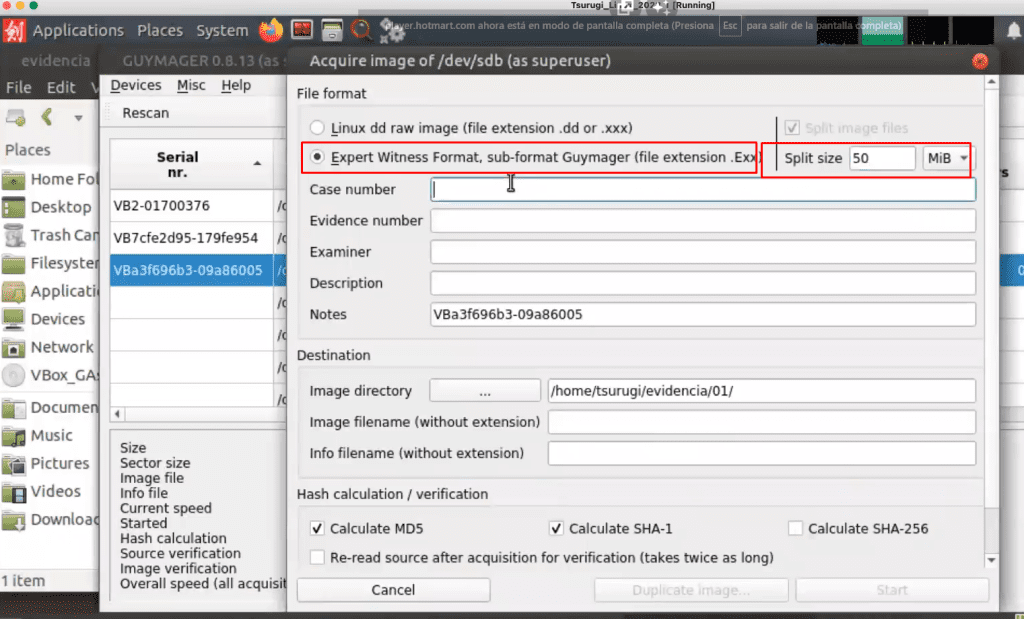This screenshot has height=619, width=1024.
Task: Enable re-read source after acquisition verification
Action: tap(317, 558)
